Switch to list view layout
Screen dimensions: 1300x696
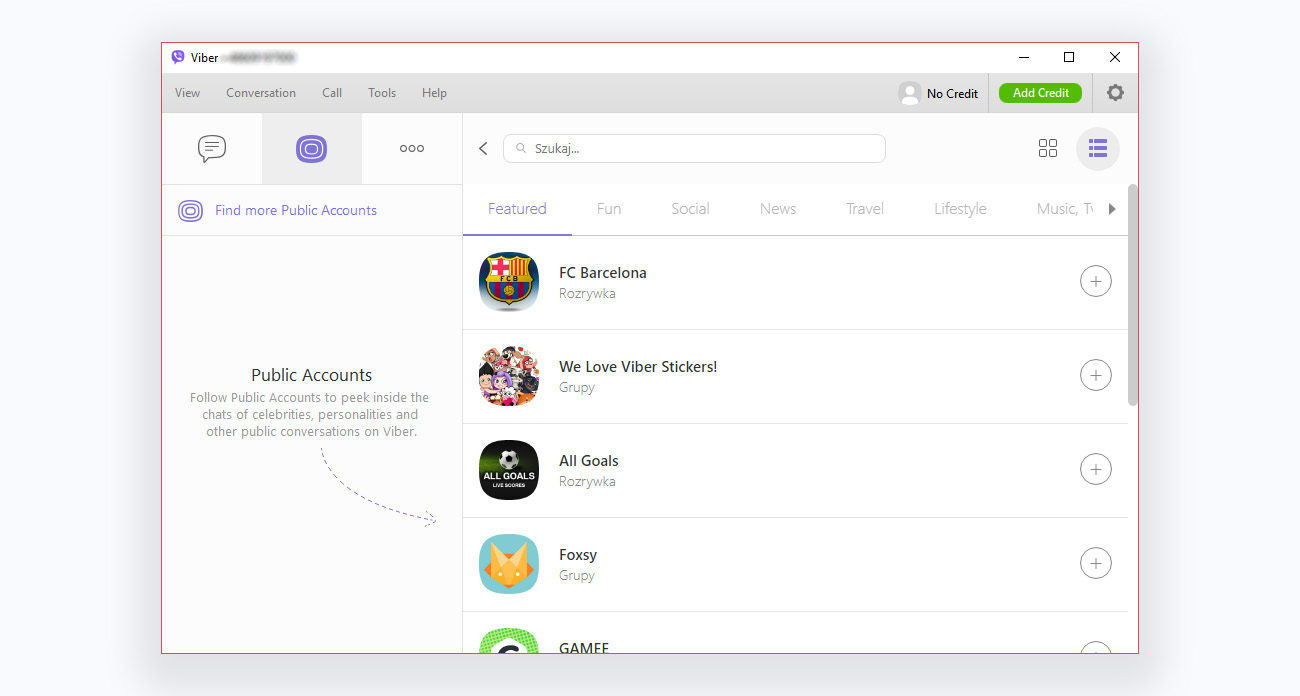coord(1097,148)
